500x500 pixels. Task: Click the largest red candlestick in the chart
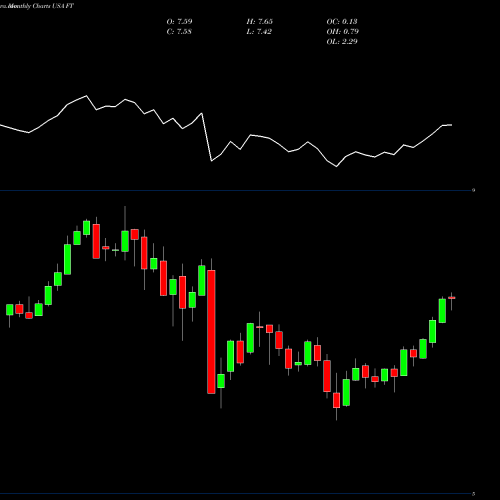point(211,332)
